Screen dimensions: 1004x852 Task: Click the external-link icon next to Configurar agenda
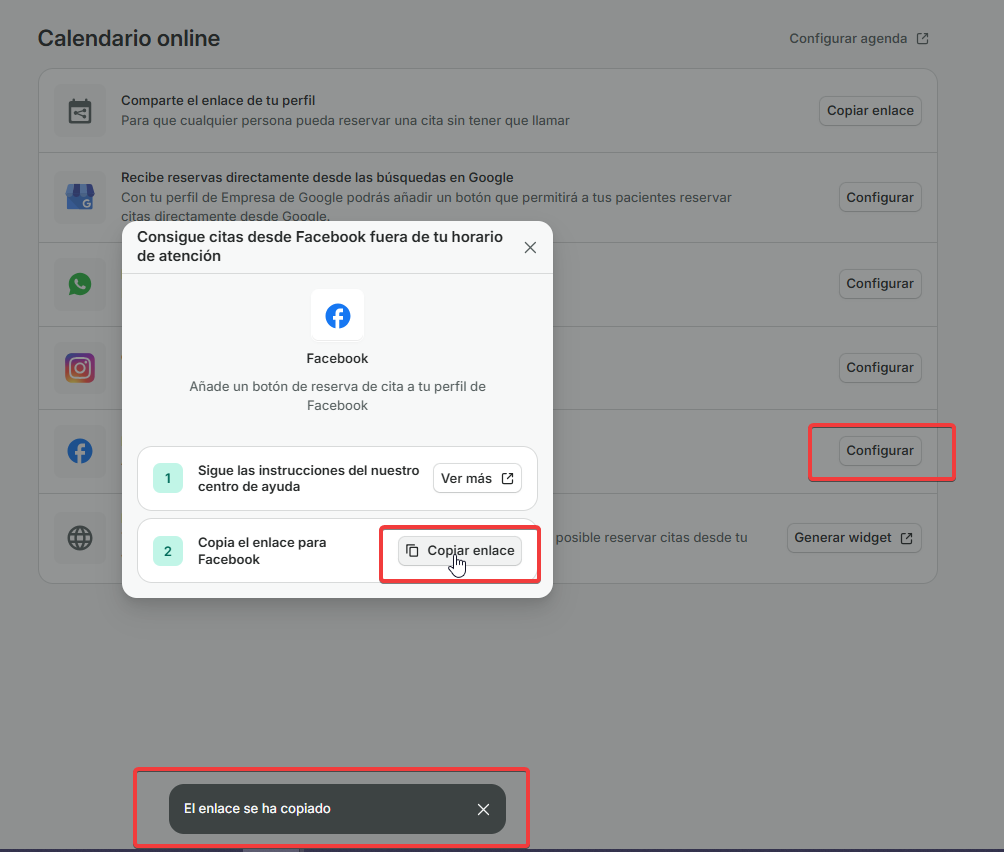(921, 38)
